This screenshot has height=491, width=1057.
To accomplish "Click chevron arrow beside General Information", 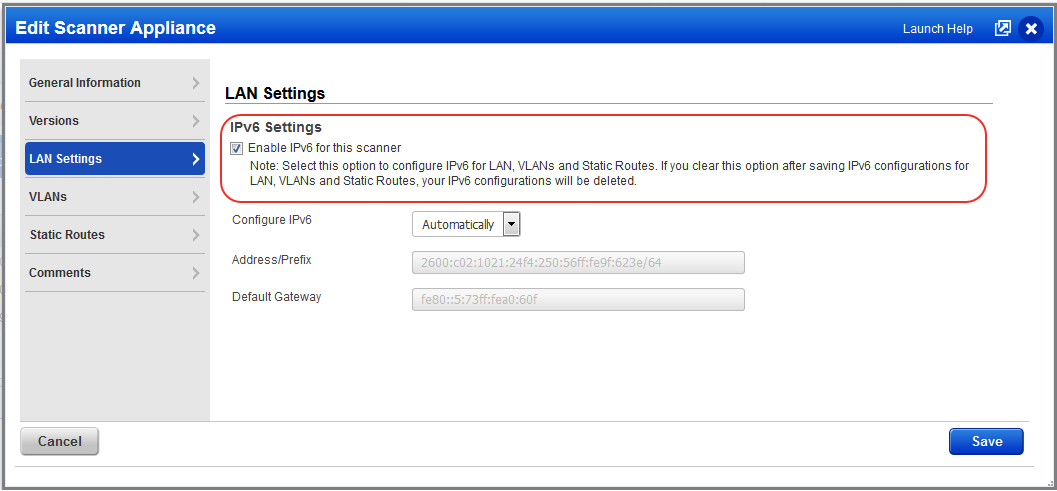I will [195, 83].
